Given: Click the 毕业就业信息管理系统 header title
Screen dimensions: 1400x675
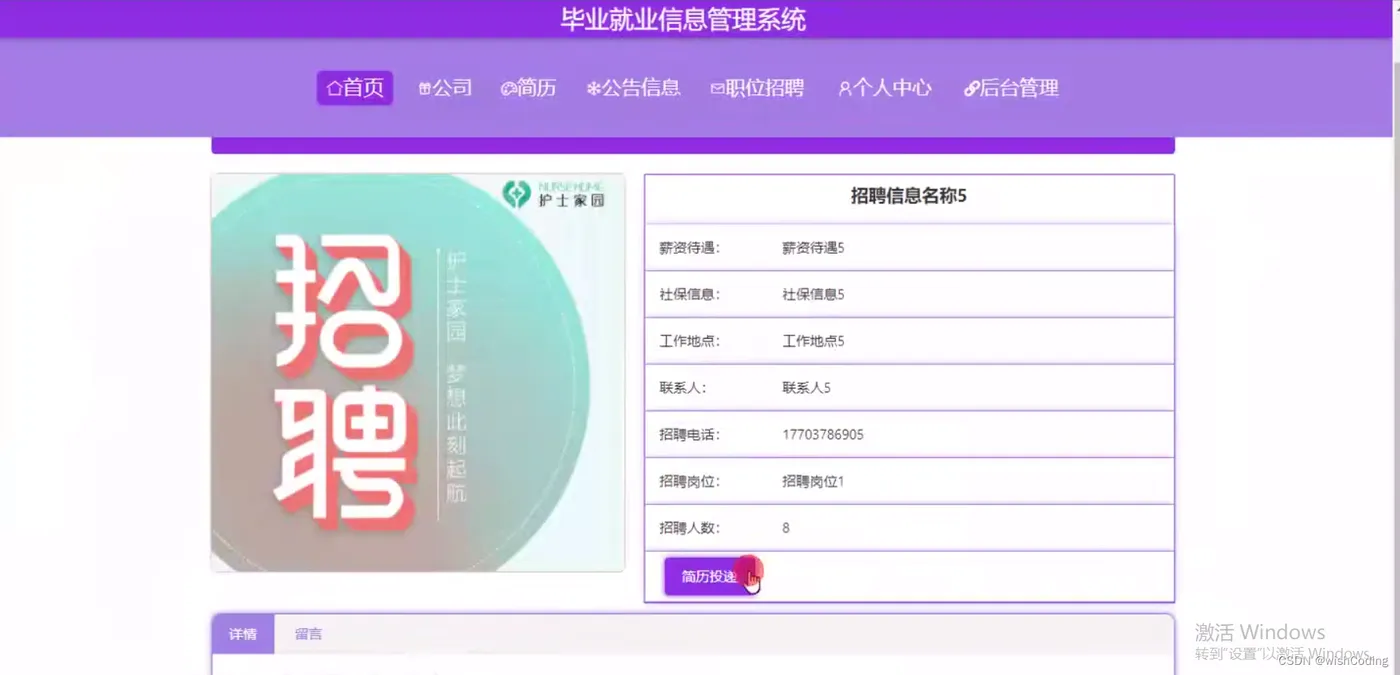Looking at the screenshot, I should [x=683, y=19].
